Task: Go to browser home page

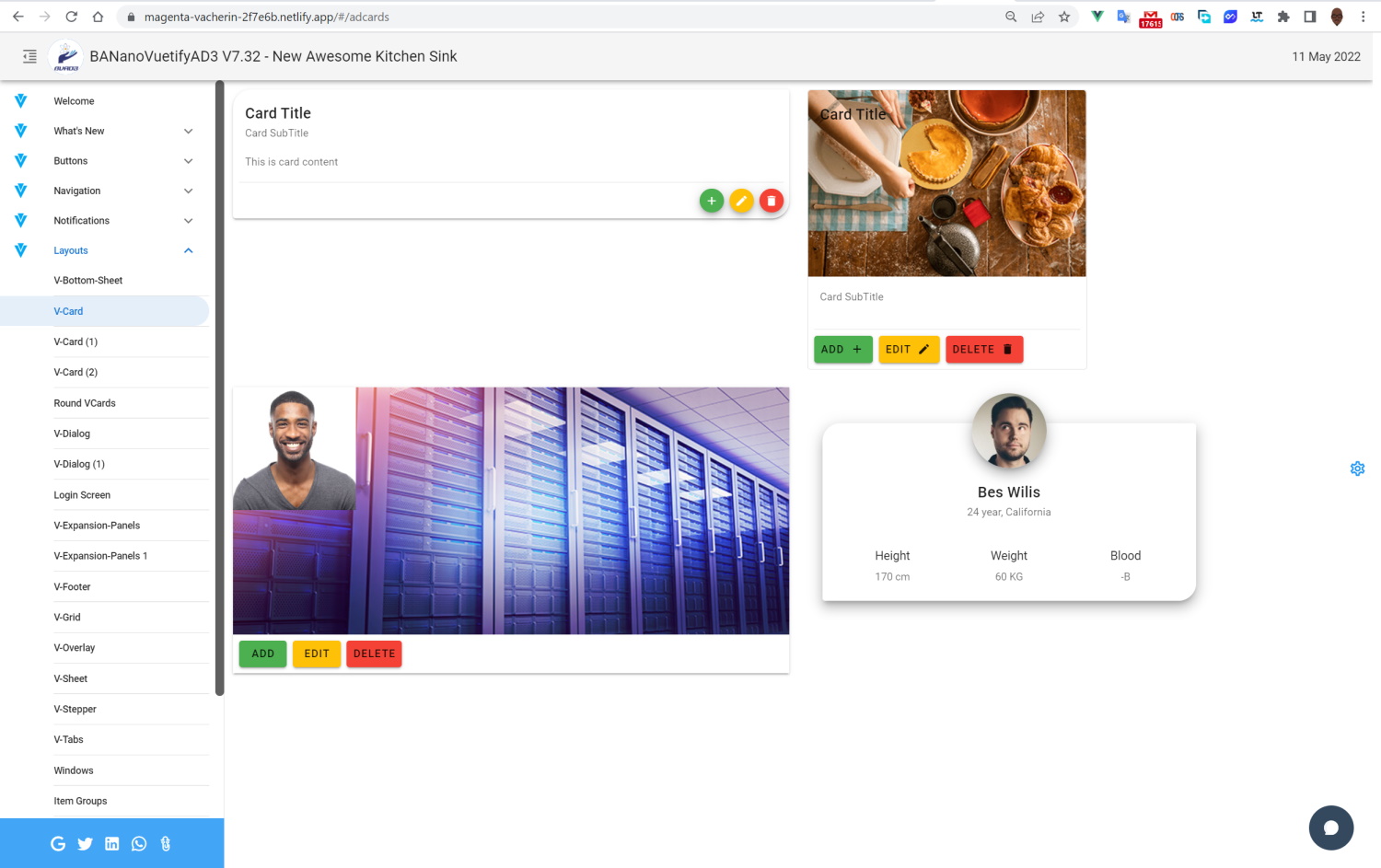Action: (99, 17)
